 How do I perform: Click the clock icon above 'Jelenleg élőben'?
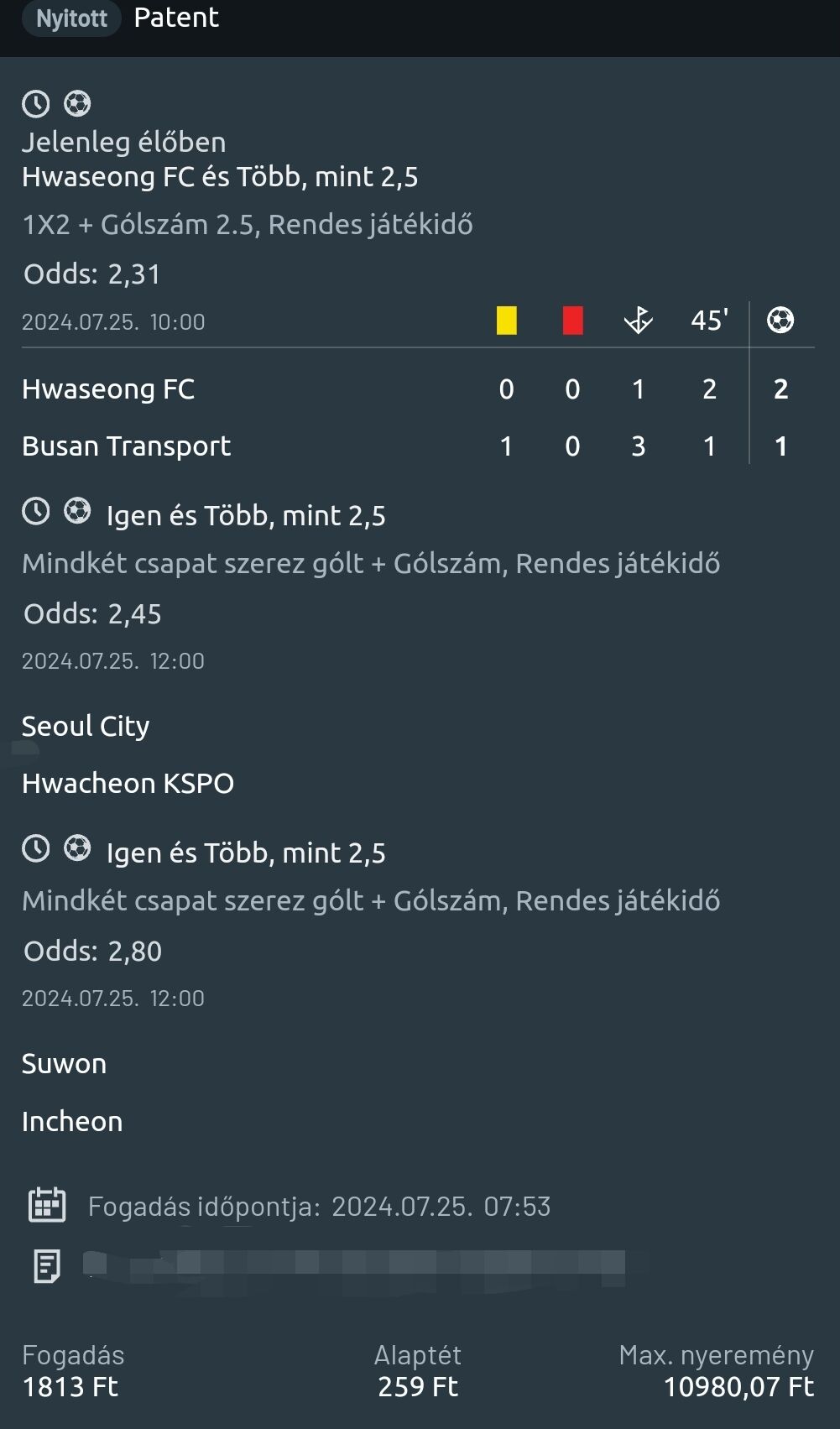(35, 104)
